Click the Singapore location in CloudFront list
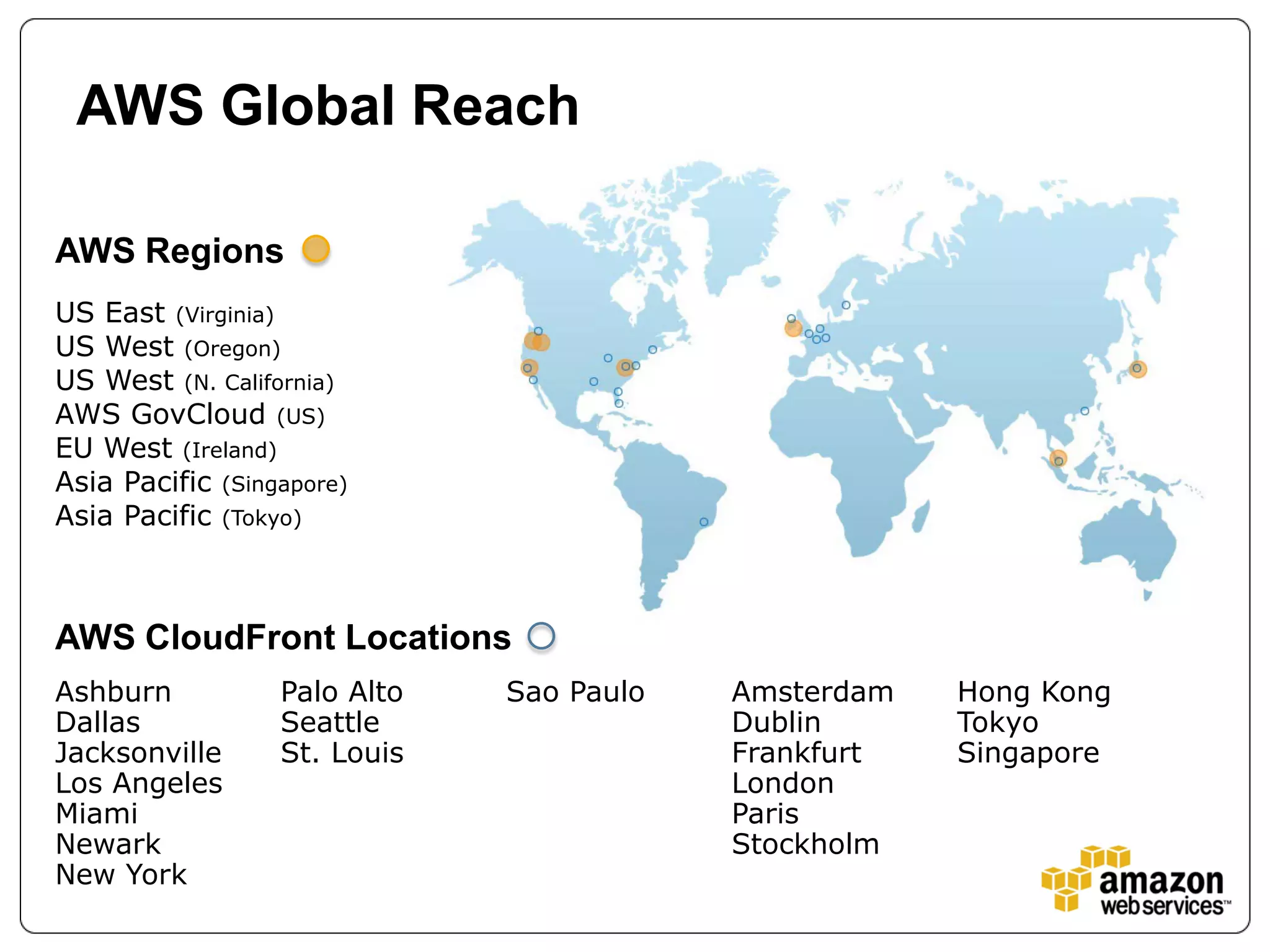Viewport: 1270px width, 952px height. pyautogui.click(x=1028, y=754)
